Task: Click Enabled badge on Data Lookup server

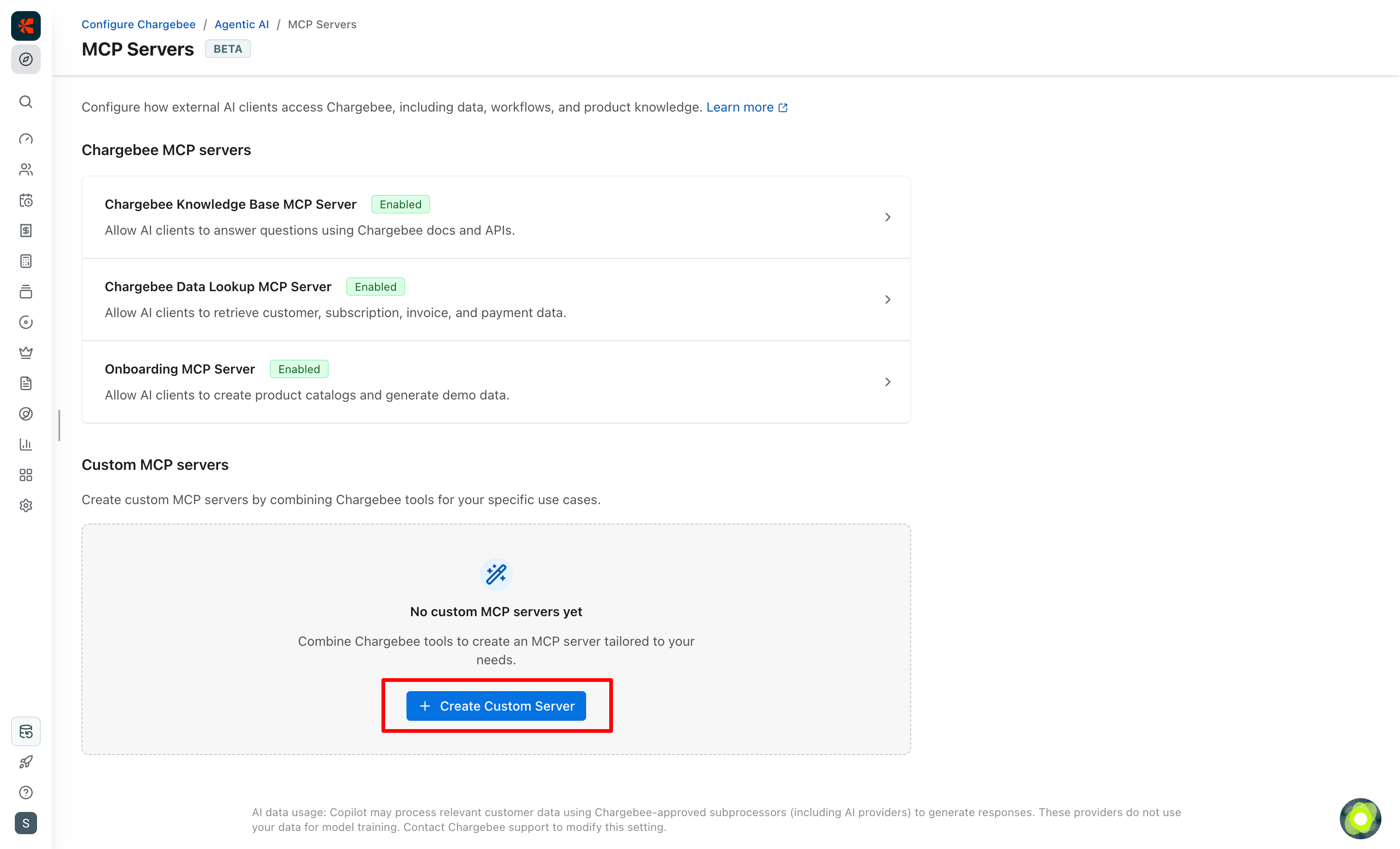Action: click(x=375, y=287)
